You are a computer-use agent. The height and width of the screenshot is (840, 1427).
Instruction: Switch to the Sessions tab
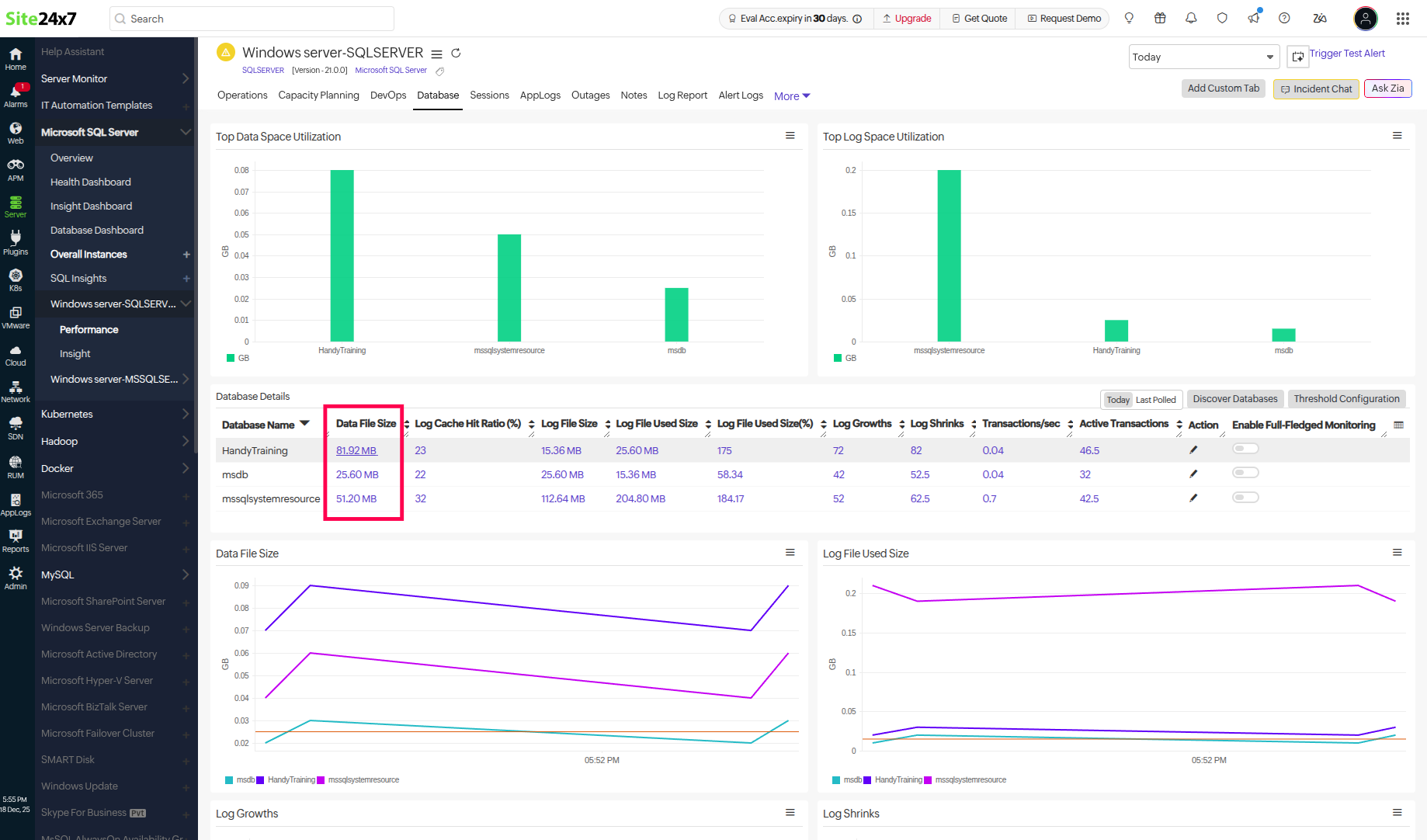tap(489, 95)
